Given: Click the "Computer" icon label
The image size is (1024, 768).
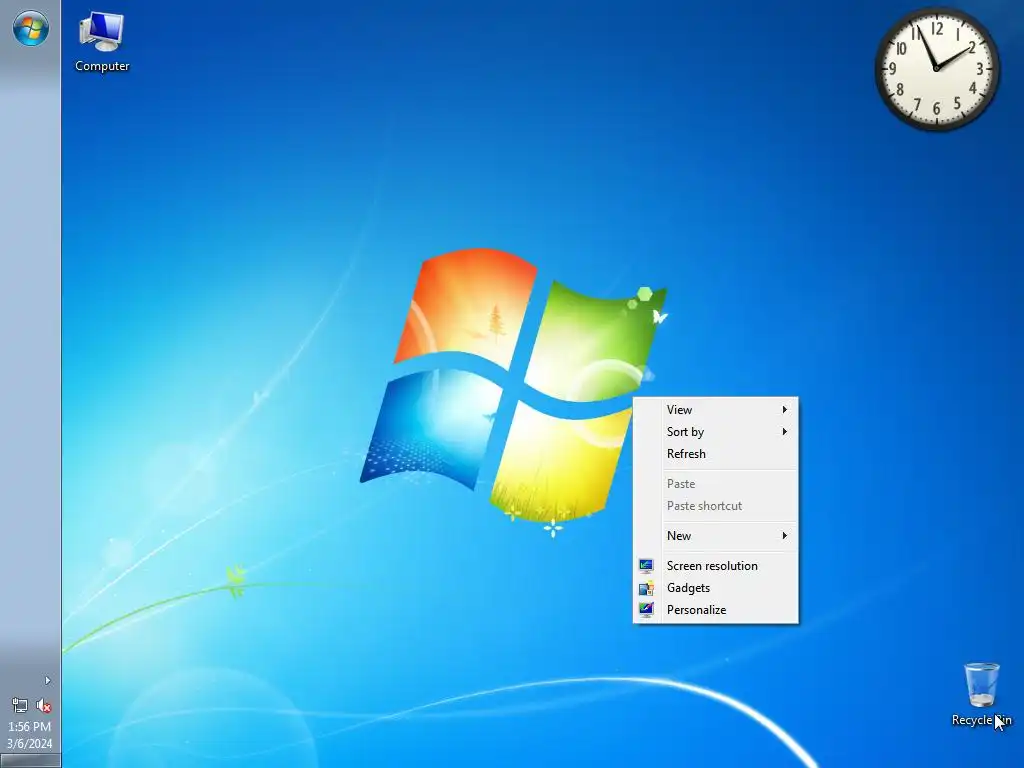Looking at the screenshot, I should pyautogui.click(x=102, y=66).
